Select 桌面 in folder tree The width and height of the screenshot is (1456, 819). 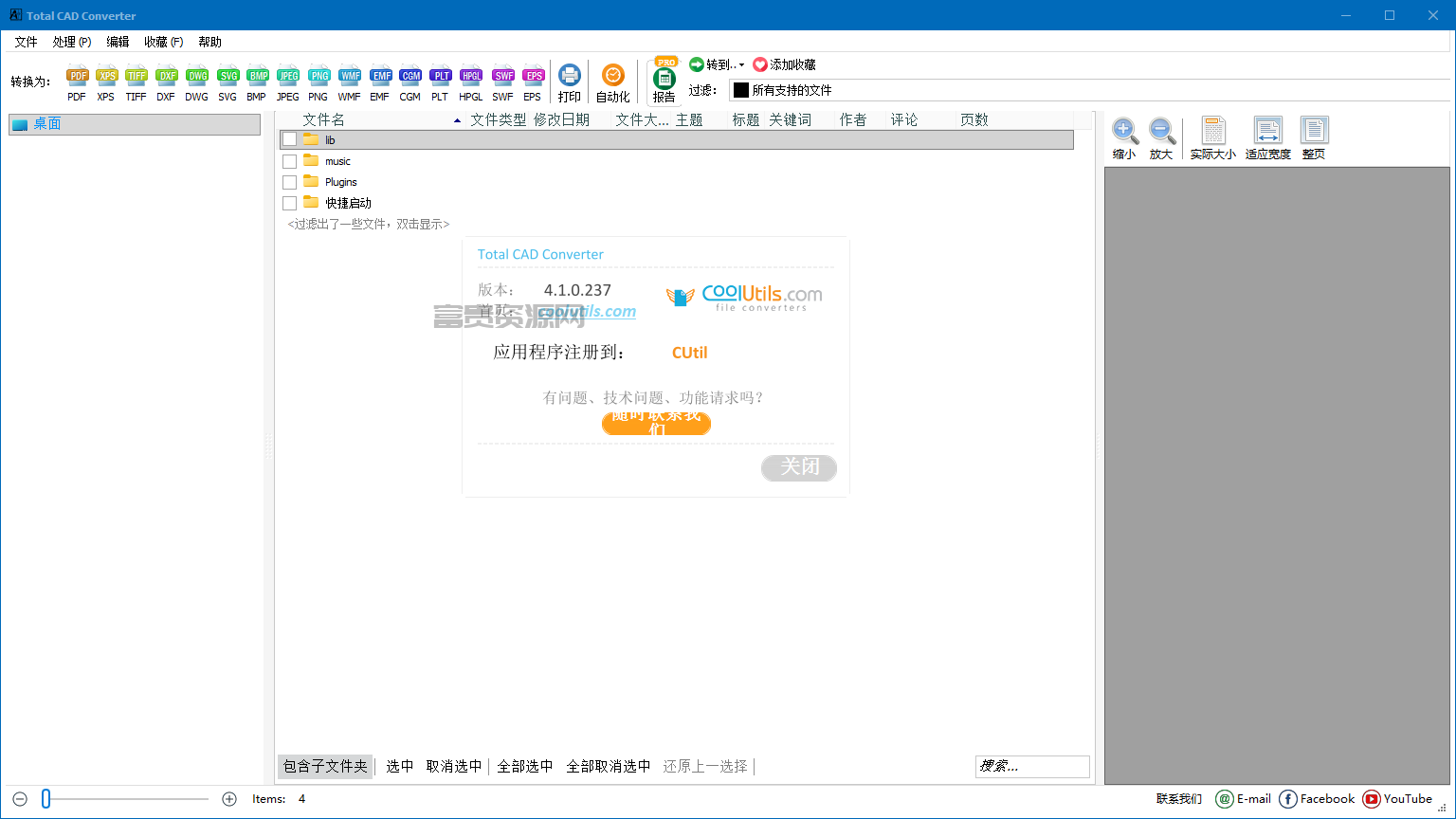pos(135,124)
